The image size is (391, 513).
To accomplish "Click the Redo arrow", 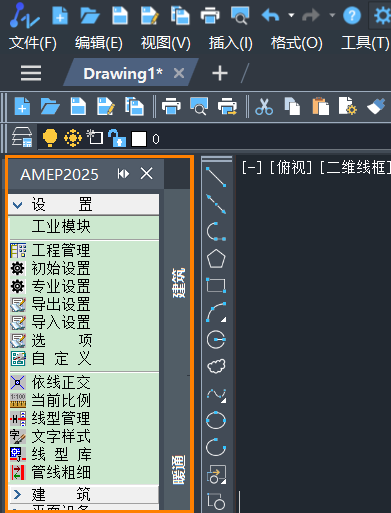I will (311, 15).
